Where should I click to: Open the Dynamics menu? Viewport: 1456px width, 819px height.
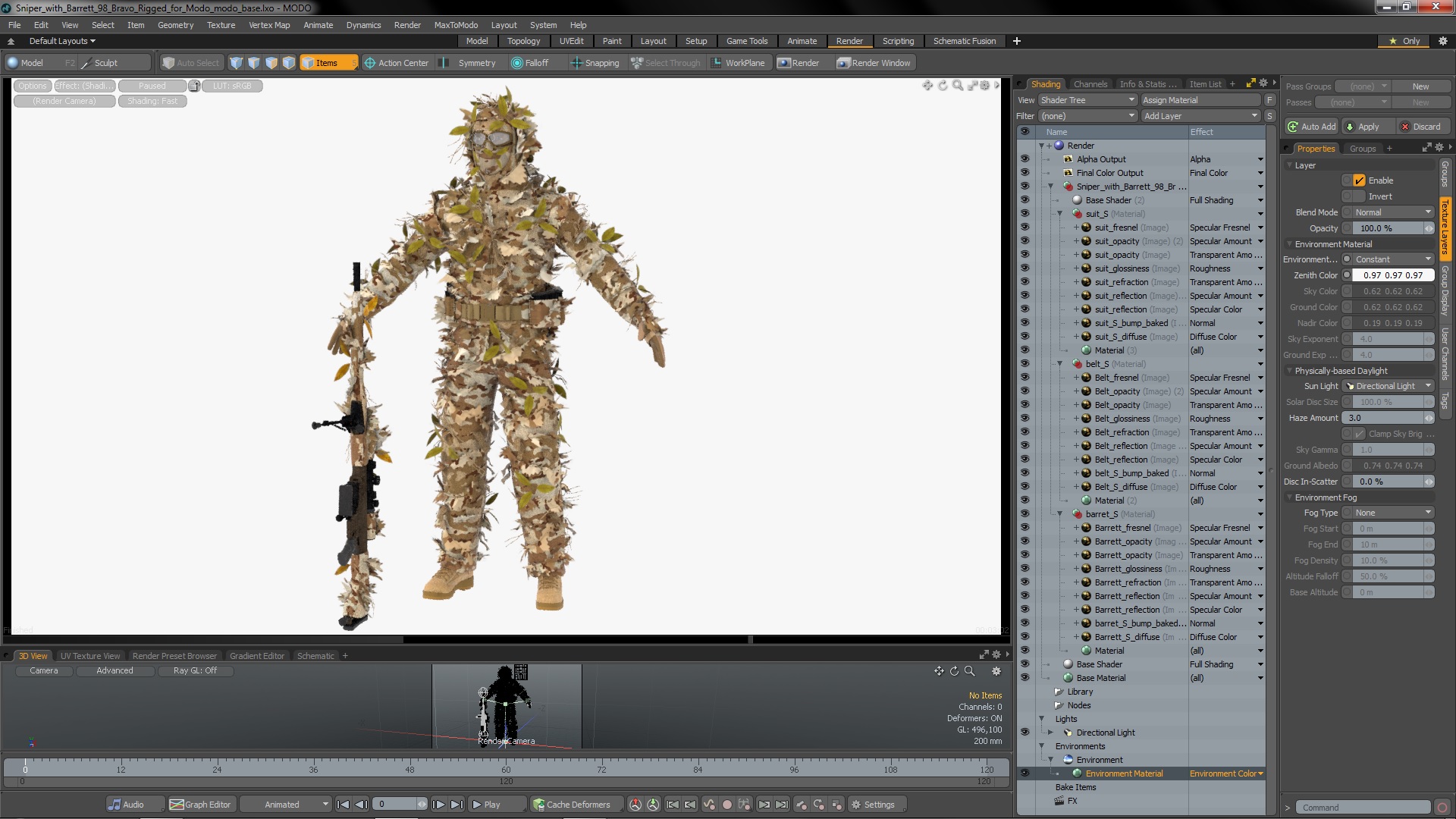tap(363, 25)
